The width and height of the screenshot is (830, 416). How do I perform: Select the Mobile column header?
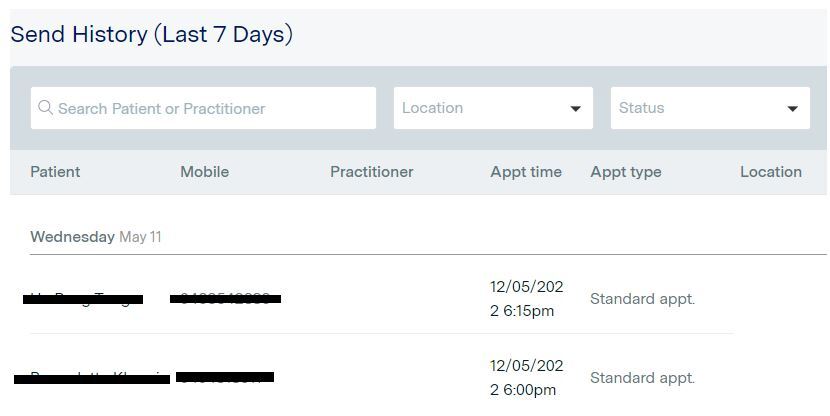click(x=204, y=172)
